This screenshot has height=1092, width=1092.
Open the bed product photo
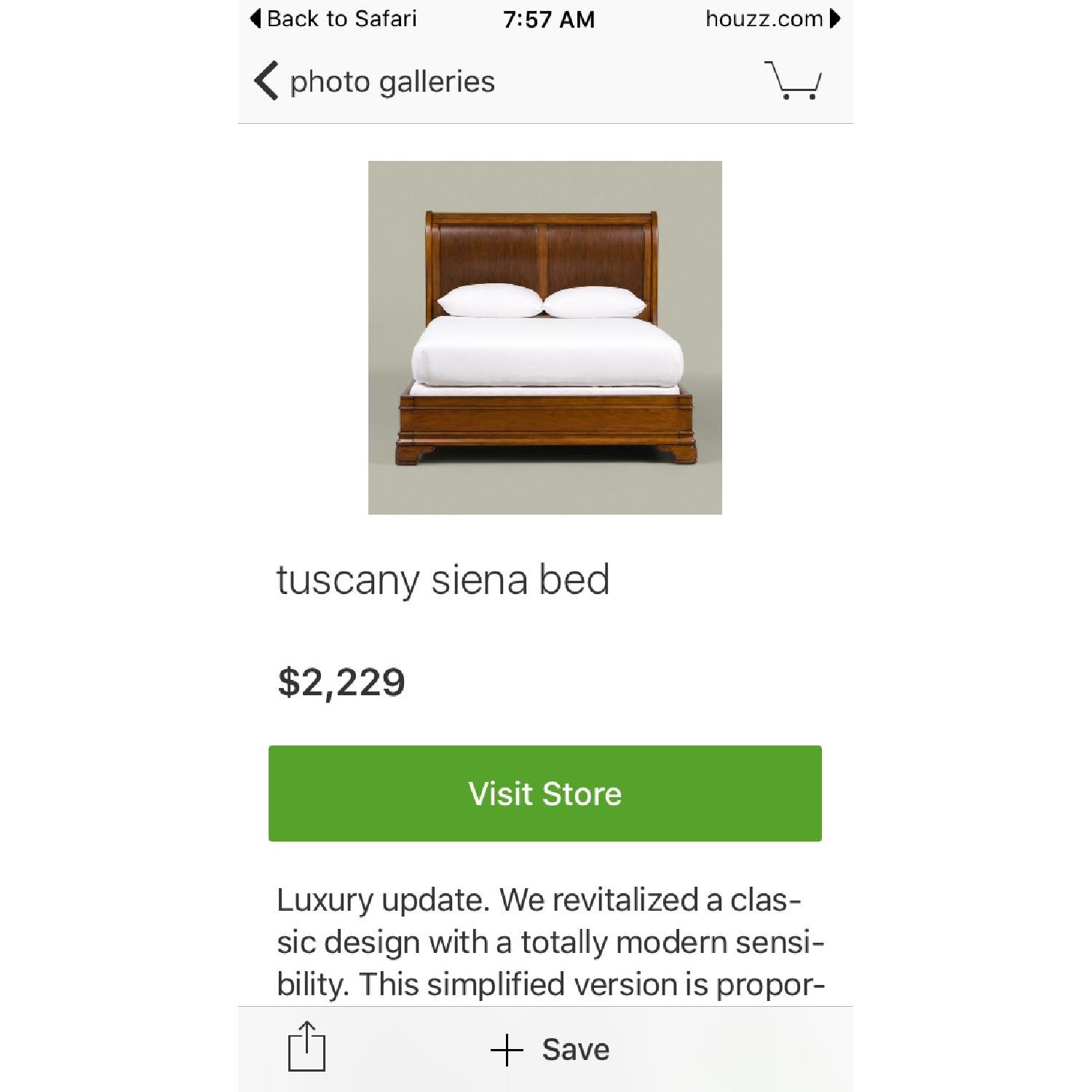click(x=546, y=339)
